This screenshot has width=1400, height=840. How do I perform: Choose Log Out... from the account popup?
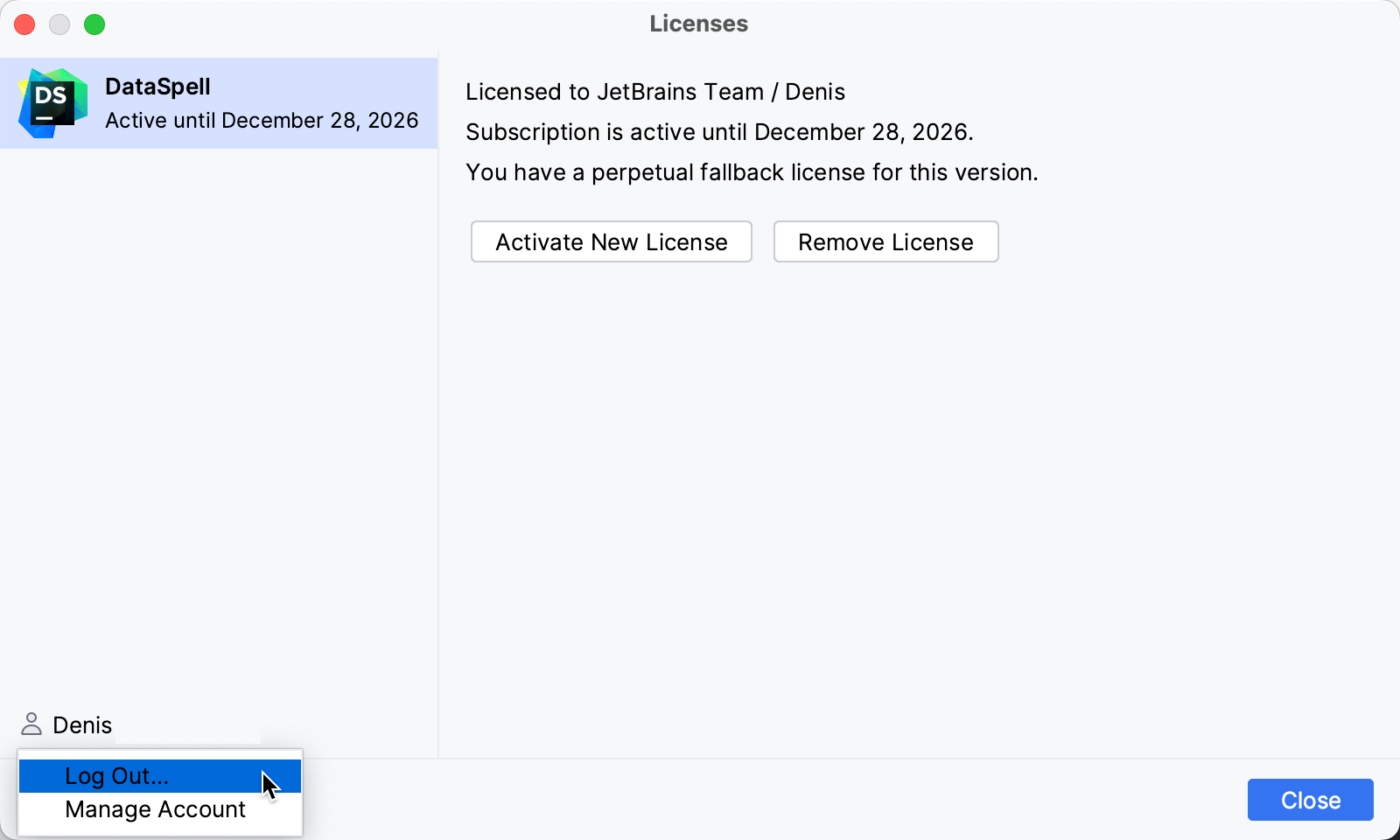tap(116, 776)
